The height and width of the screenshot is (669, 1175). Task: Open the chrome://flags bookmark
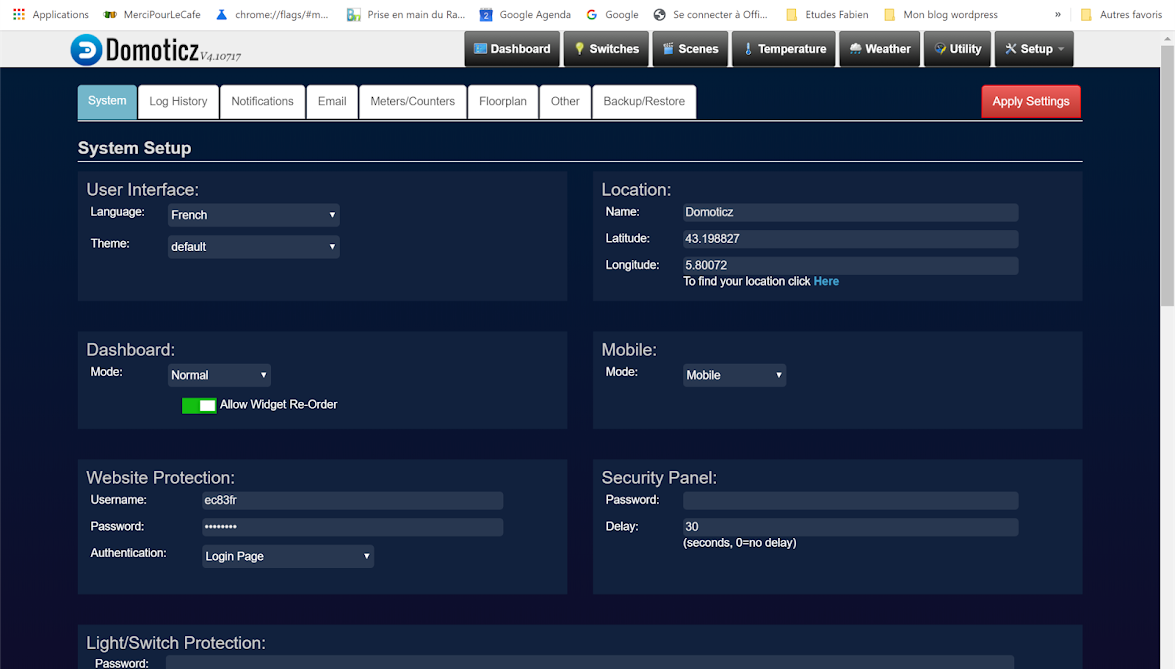pos(272,14)
